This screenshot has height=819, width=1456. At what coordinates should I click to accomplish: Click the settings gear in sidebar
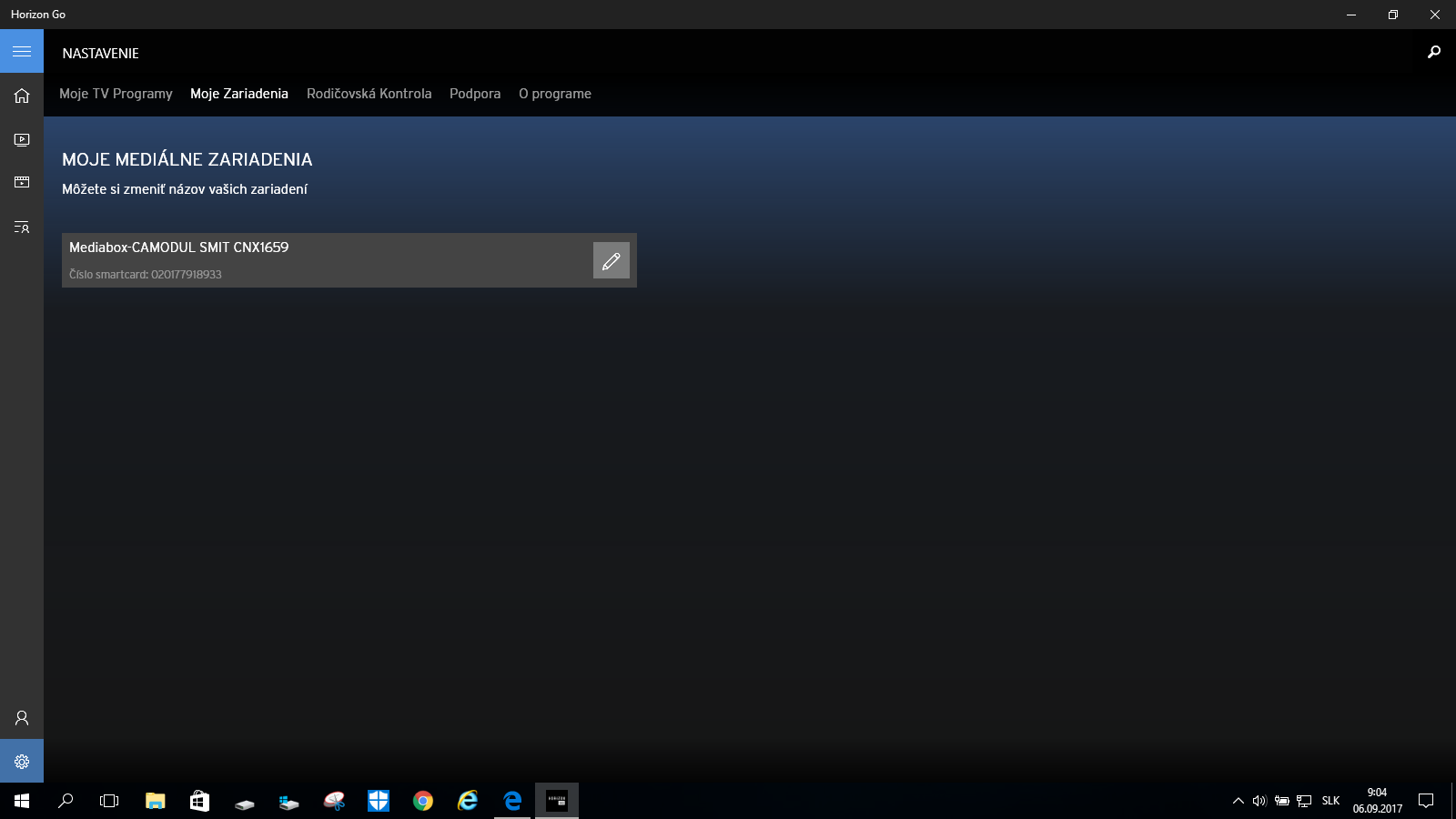22,762
